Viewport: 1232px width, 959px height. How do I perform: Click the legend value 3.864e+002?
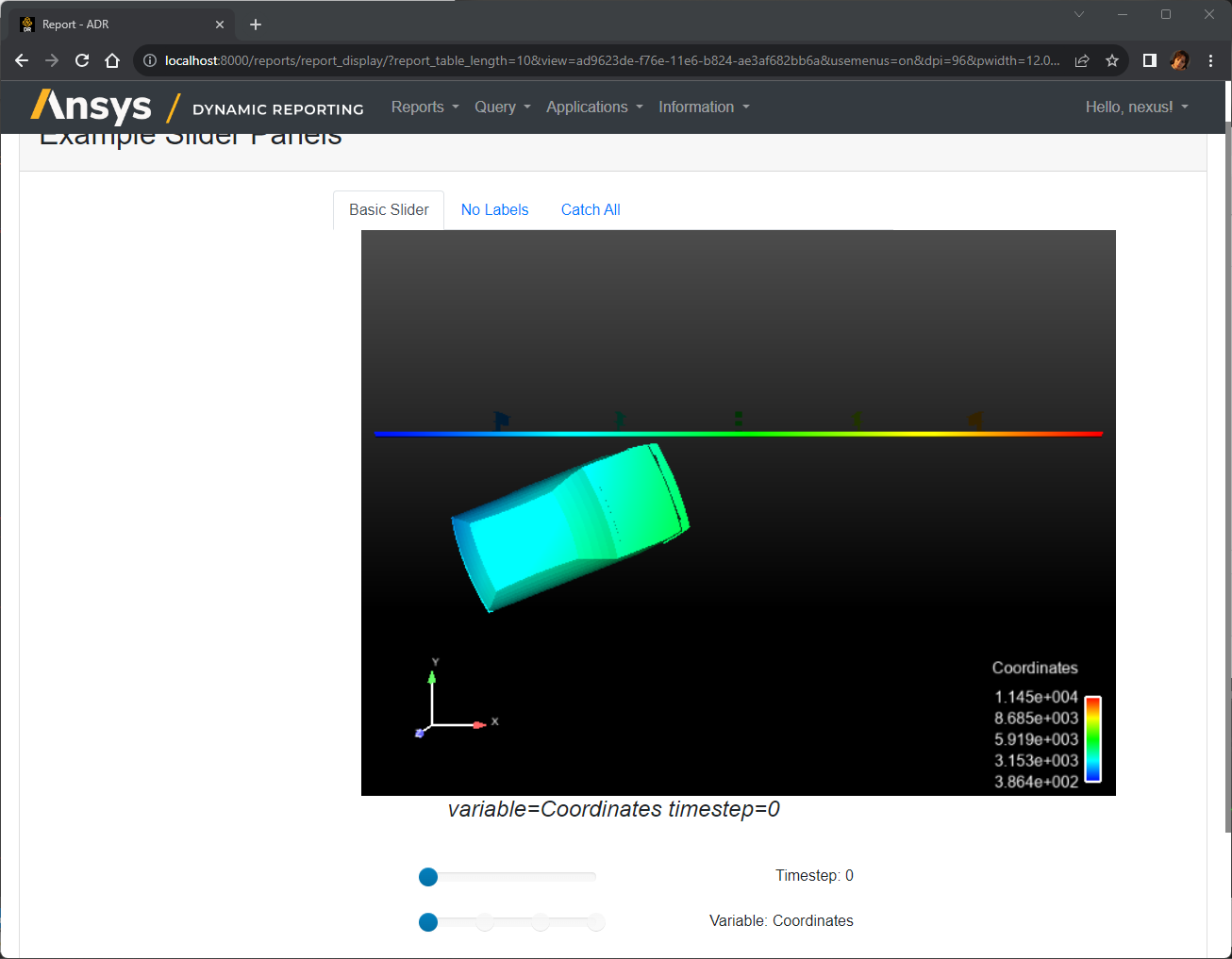[1036, 782]
